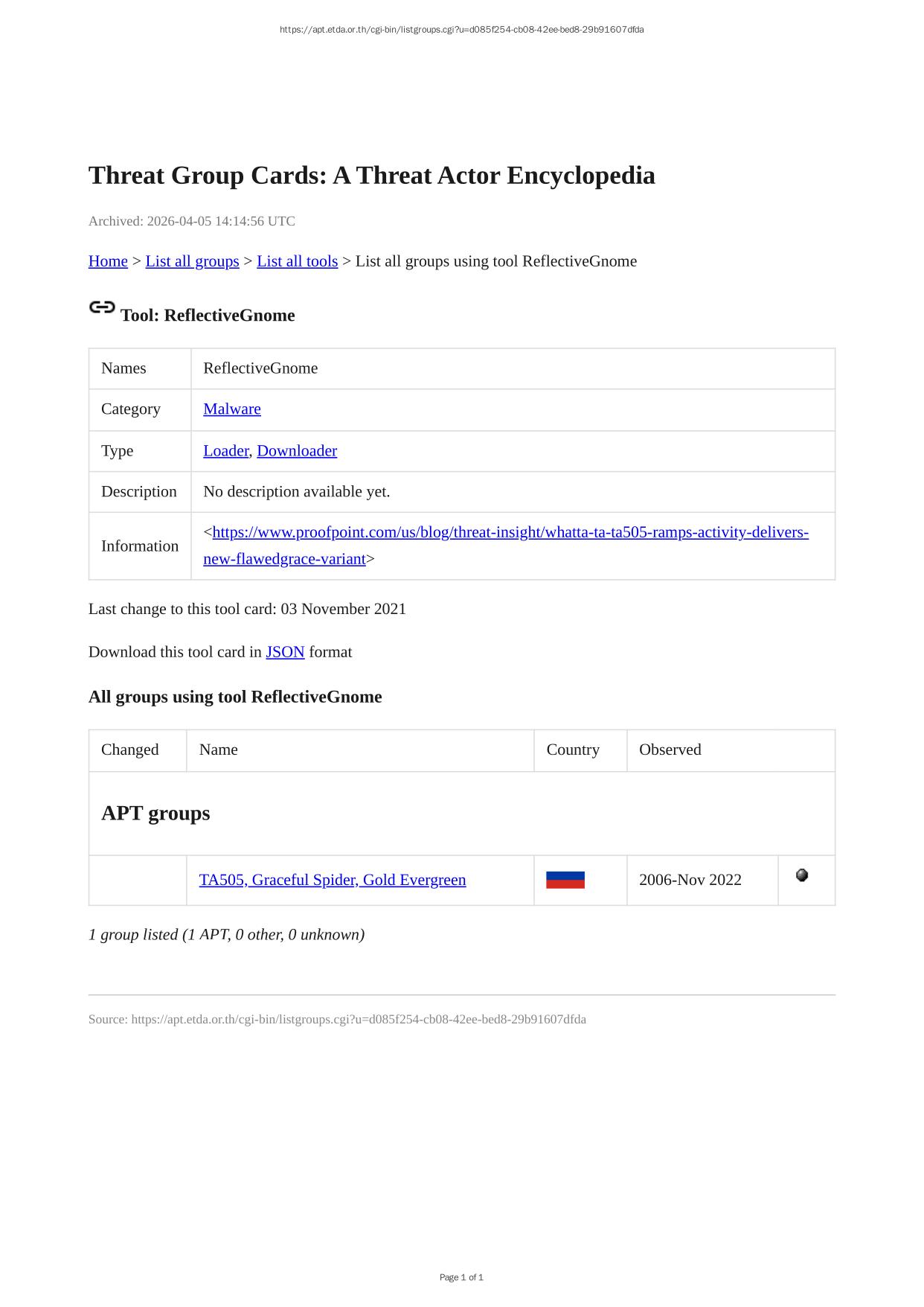This screenshot has width=924, height=1307.
Task: Click the APT groups section heading
Action: (x=155, y=813)
